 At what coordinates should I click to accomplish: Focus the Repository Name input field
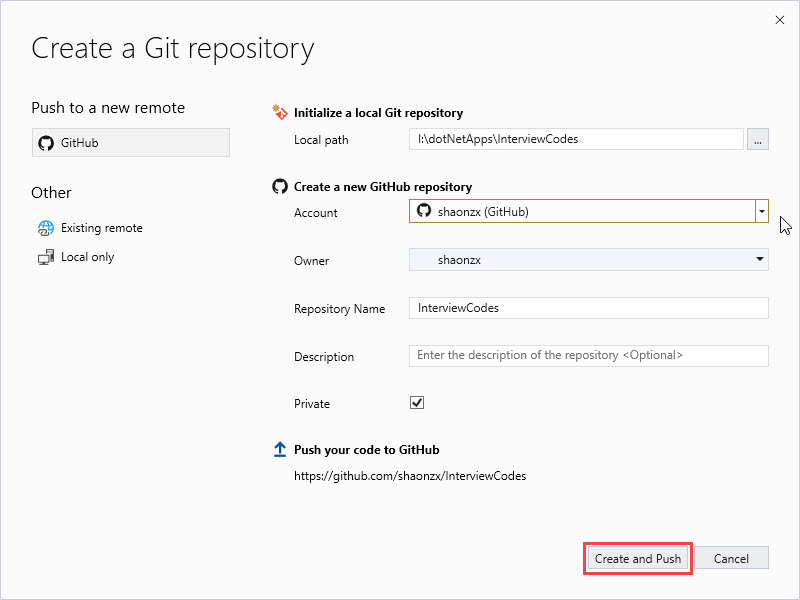click(589, 308)
